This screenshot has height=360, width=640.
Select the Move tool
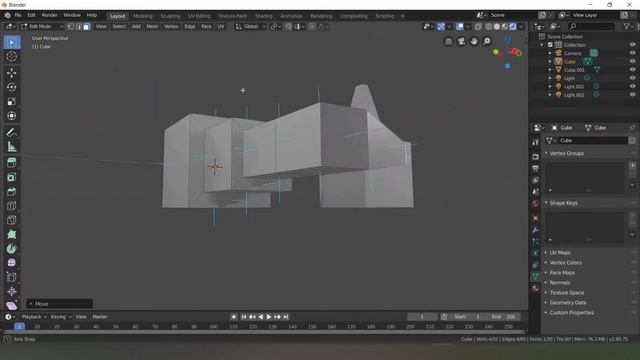click(x=12, y=73)
